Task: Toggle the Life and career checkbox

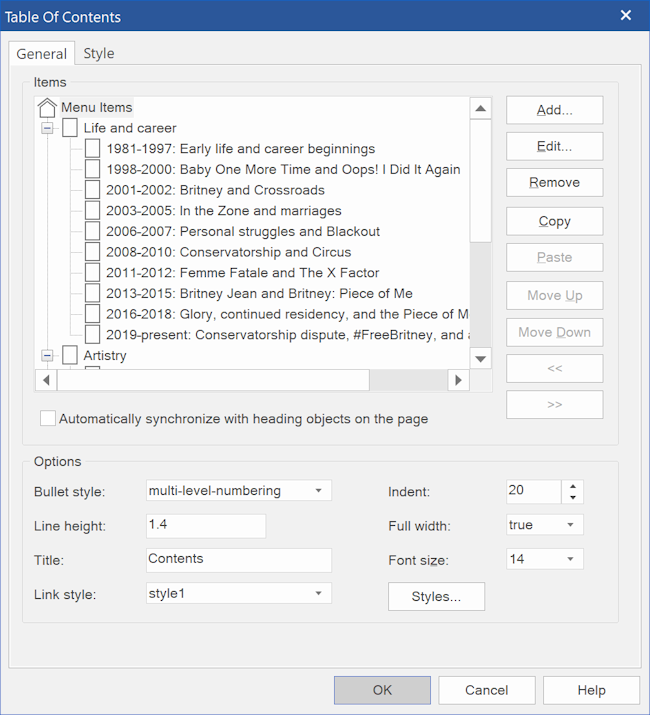Action: click(70, 128)
